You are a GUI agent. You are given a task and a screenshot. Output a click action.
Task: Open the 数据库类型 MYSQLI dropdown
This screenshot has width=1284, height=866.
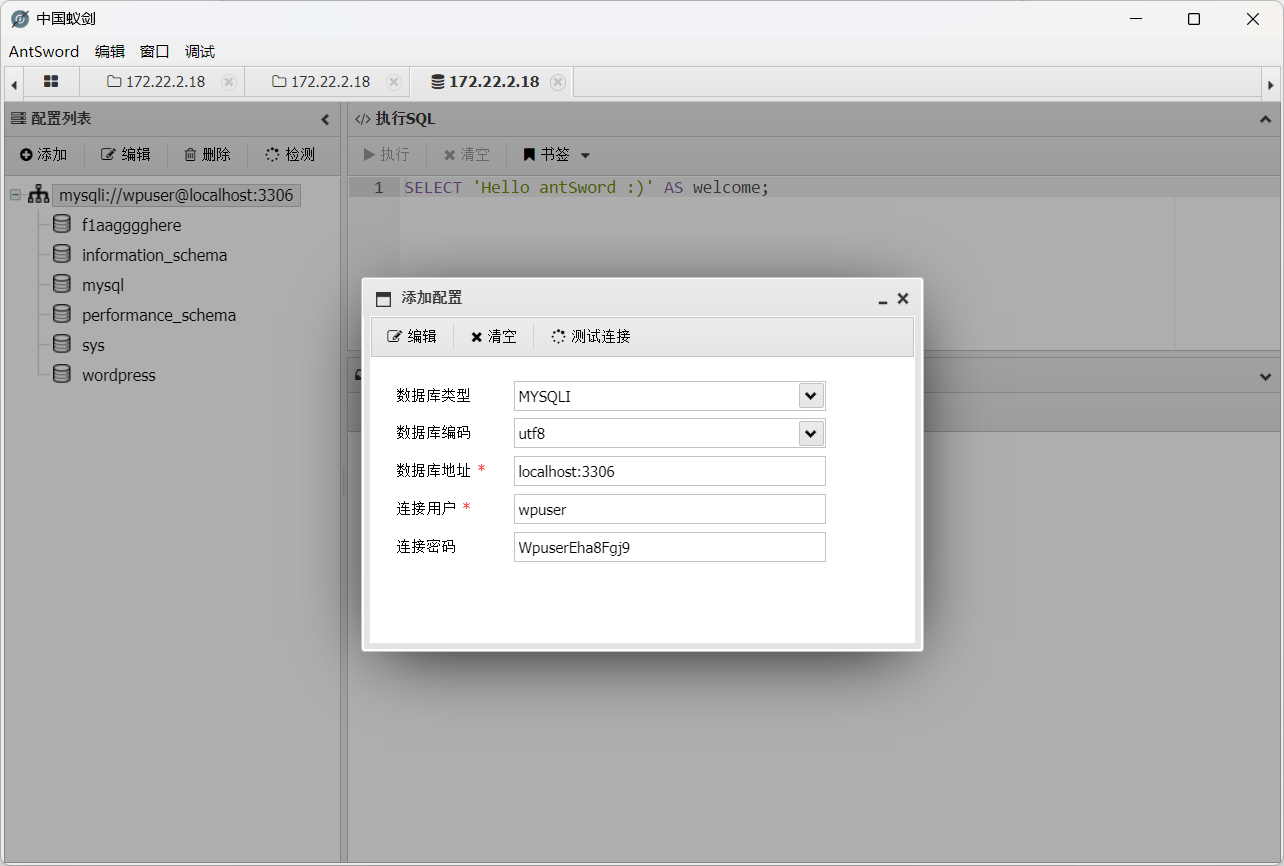tap(811, 396)
